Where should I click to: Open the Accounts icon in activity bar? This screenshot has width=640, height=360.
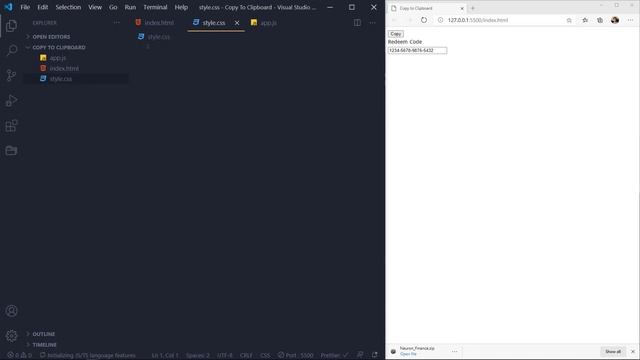pos(11,311)
